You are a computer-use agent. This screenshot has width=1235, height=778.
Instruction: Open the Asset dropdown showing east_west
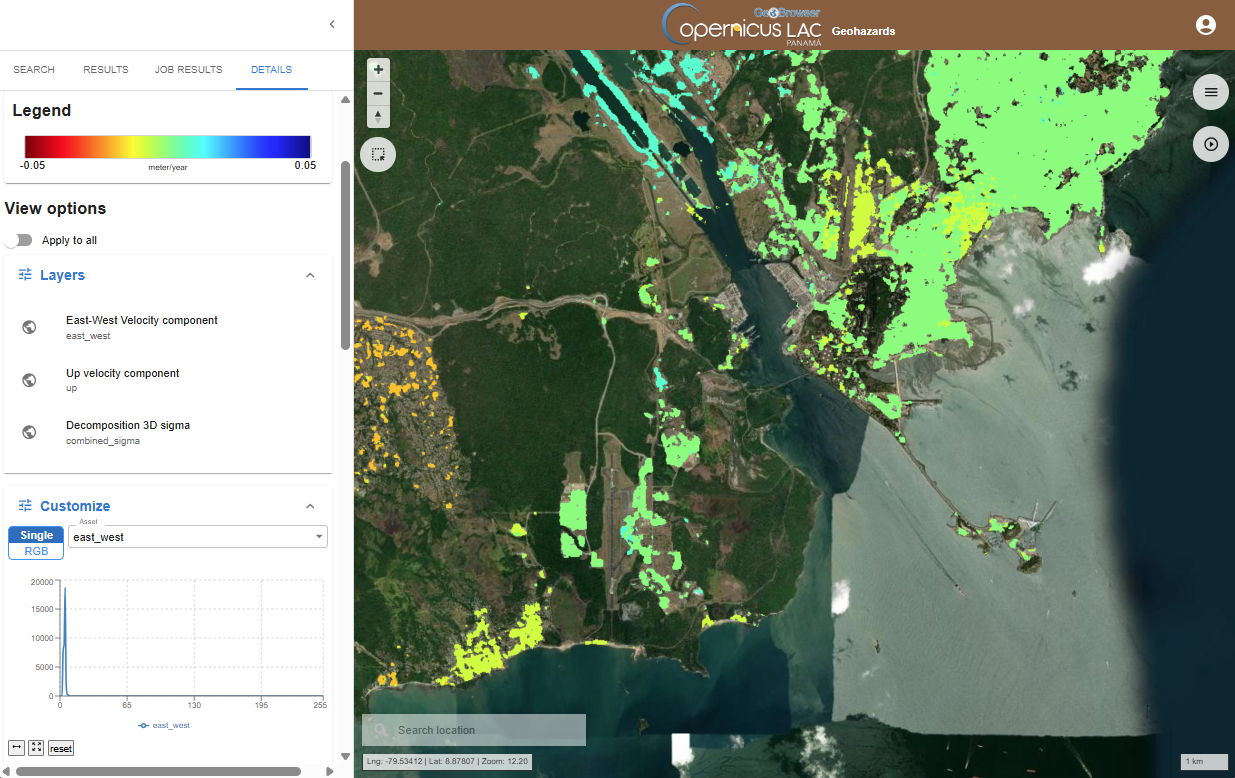click(x=198, y=537)
